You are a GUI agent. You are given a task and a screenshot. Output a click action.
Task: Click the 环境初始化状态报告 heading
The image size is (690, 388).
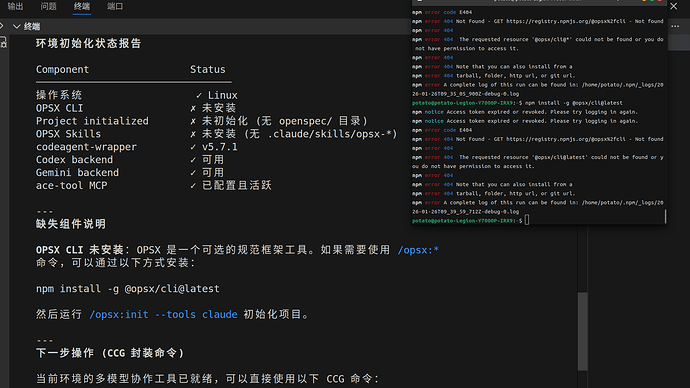pos(88,44)
